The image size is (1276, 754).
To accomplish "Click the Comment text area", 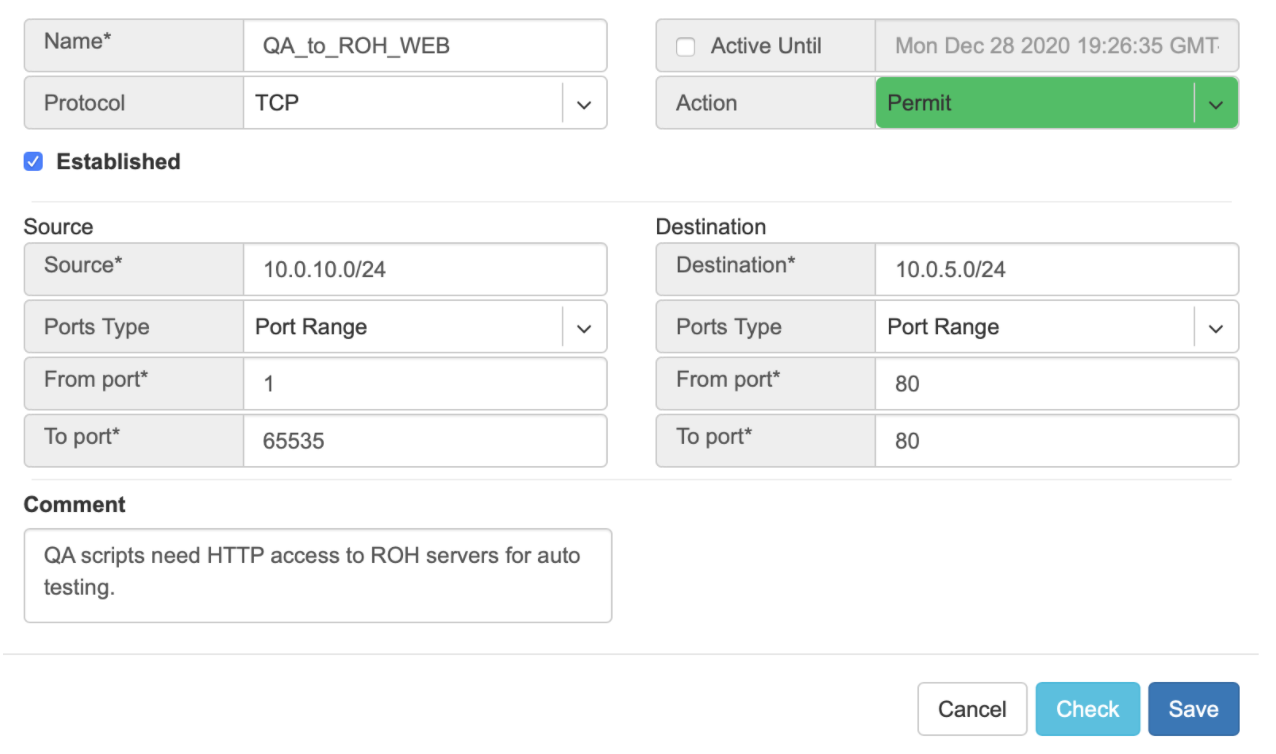I will click(317, 575).
